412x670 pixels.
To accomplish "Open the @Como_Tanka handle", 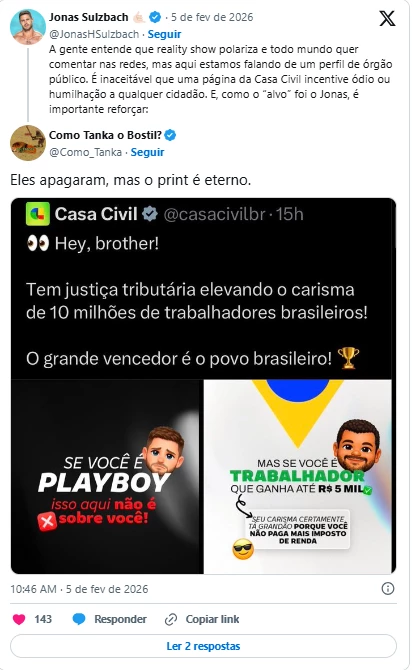I will [x=85, y=152].
